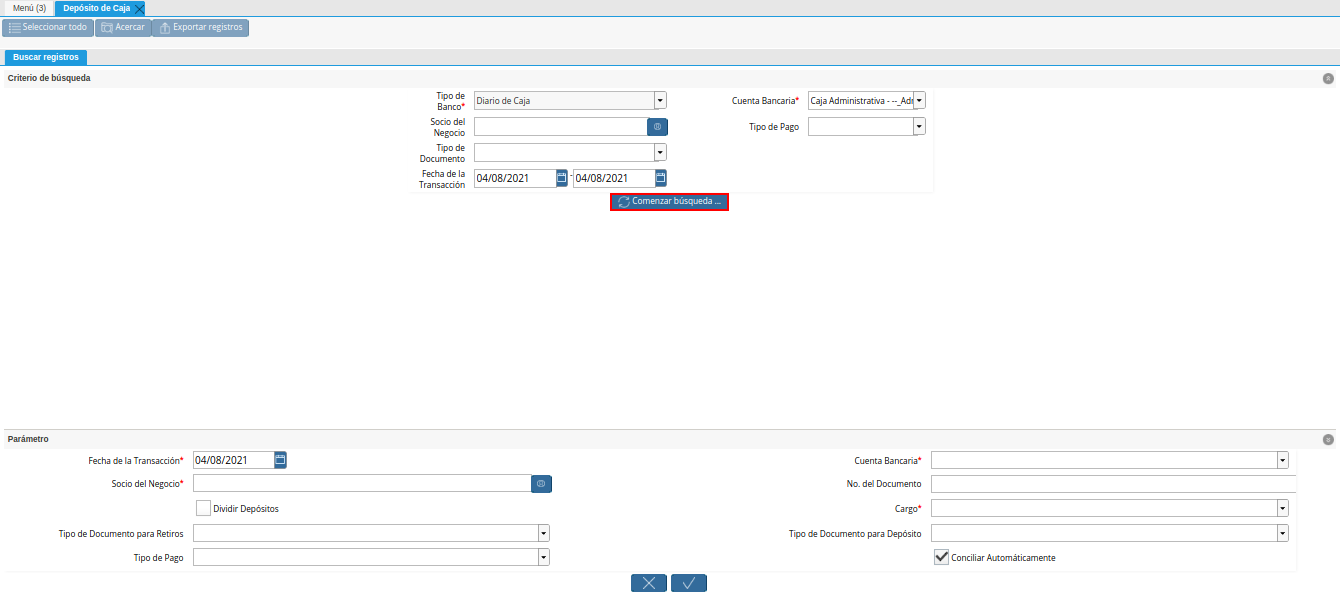Collapse the Parámetro section
This screenshot has height=595, width=1340.
pyautogui.click(x=1328, y=439)
